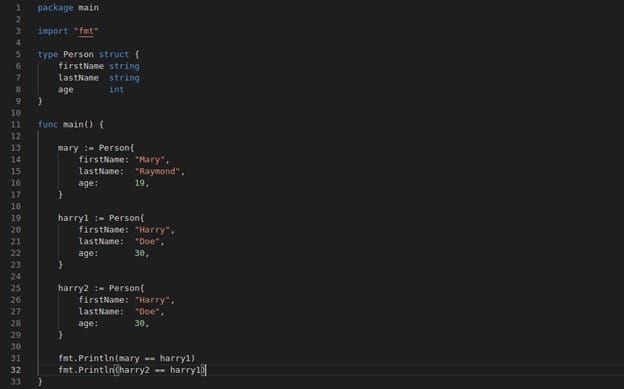Click line number 5 in the gutter
This screenshot has height=389, width=624.
click(x=18, y=54)
